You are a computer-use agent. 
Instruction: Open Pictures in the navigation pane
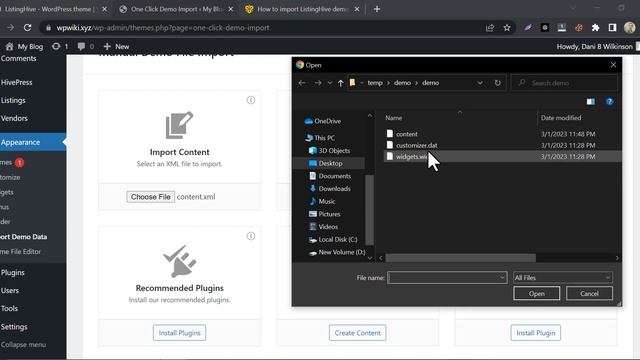coord(324,214)
